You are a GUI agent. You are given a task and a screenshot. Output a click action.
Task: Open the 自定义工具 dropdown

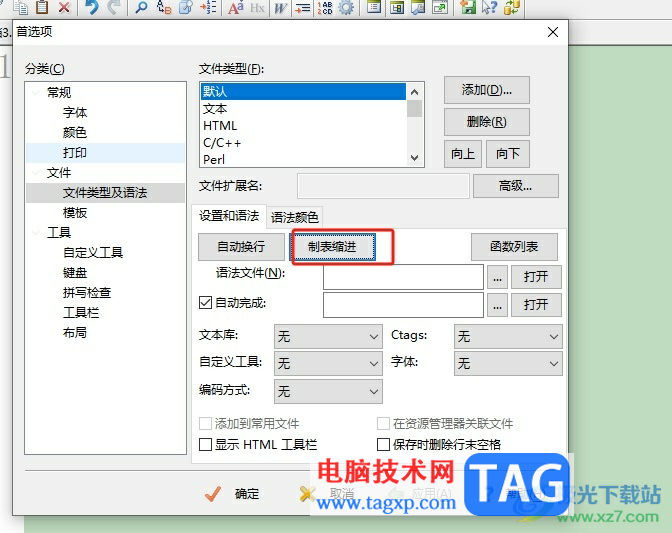[x=328, y=363]
